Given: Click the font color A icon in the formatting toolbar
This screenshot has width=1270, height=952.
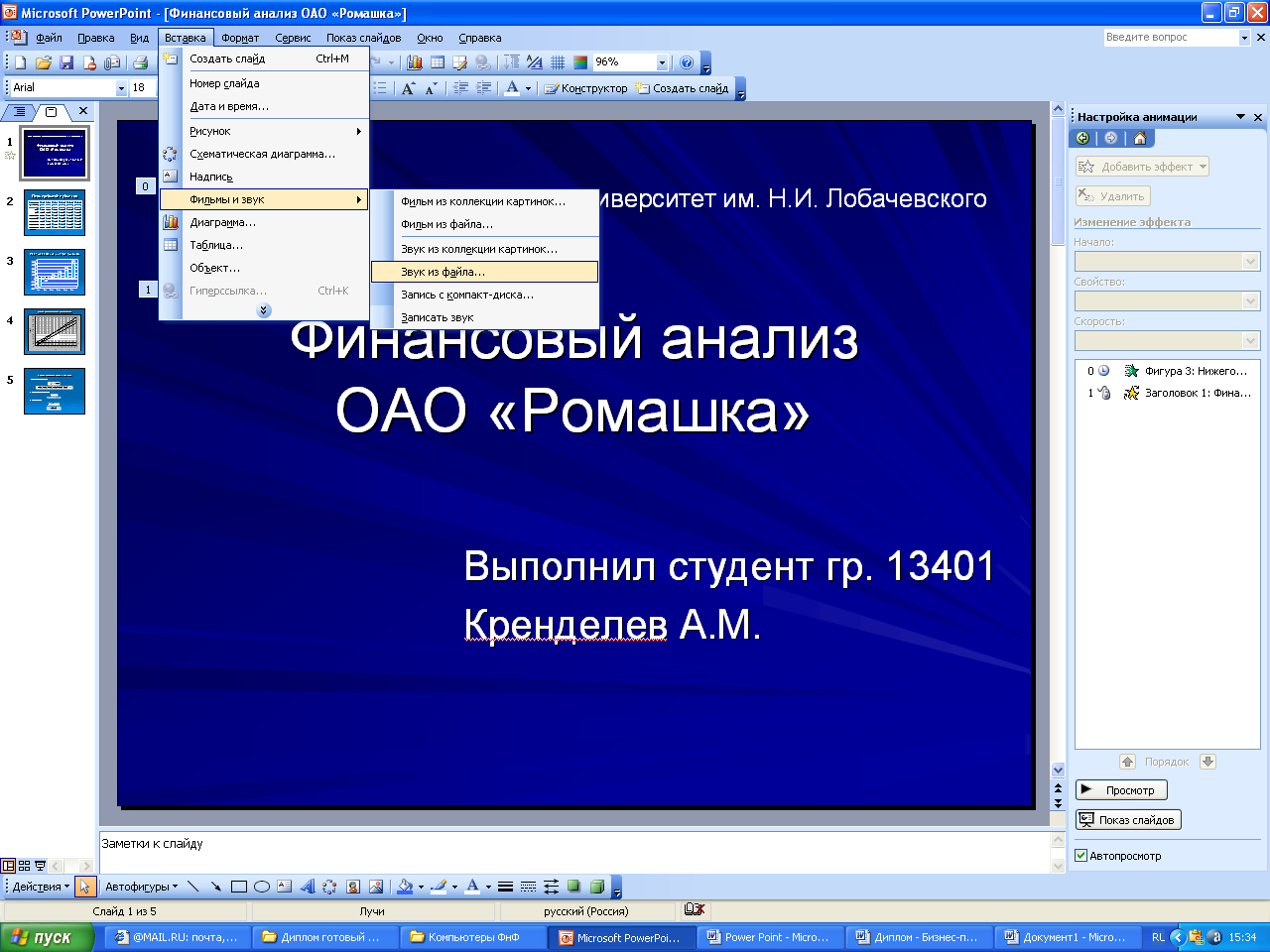Looking at the screenshot, I should 512,88.
